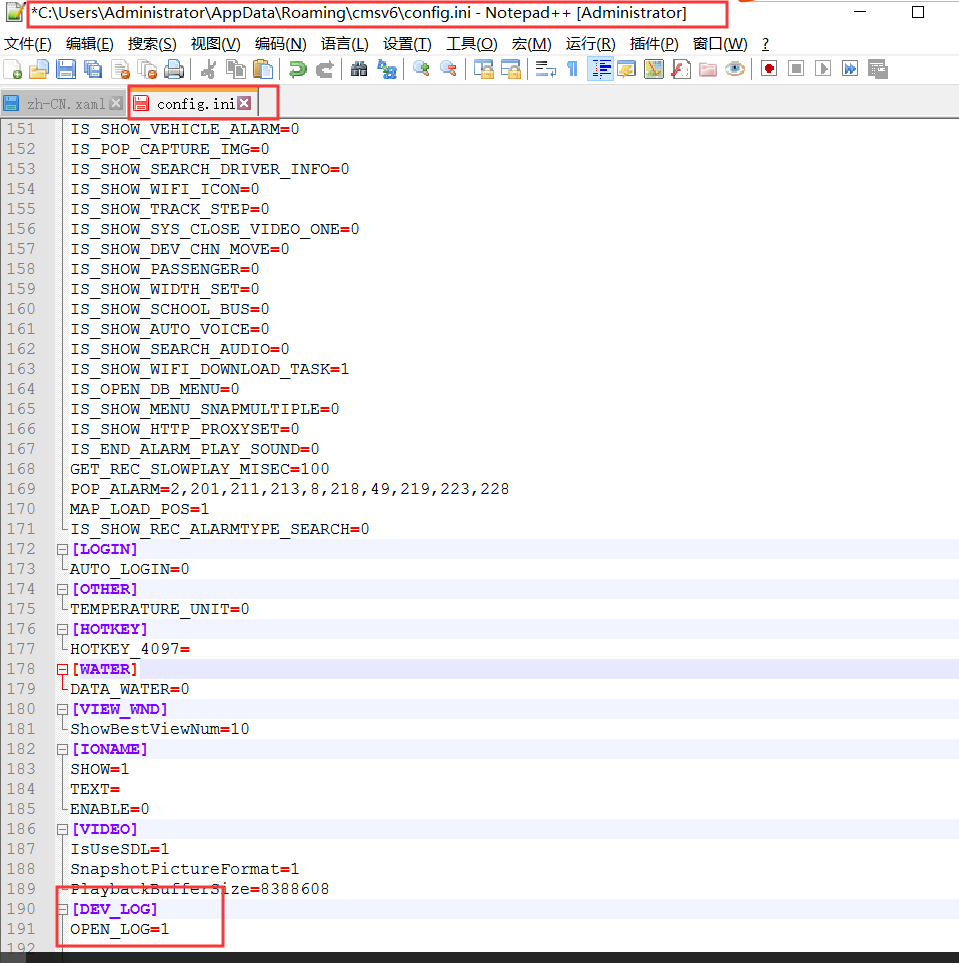Click the Open file folder icon
The height and width of the screenshot is (963, 959).
pos(39,69)
